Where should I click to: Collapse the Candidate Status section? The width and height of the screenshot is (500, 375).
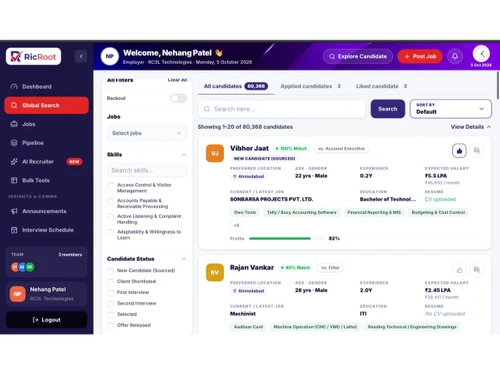(184, 259)
